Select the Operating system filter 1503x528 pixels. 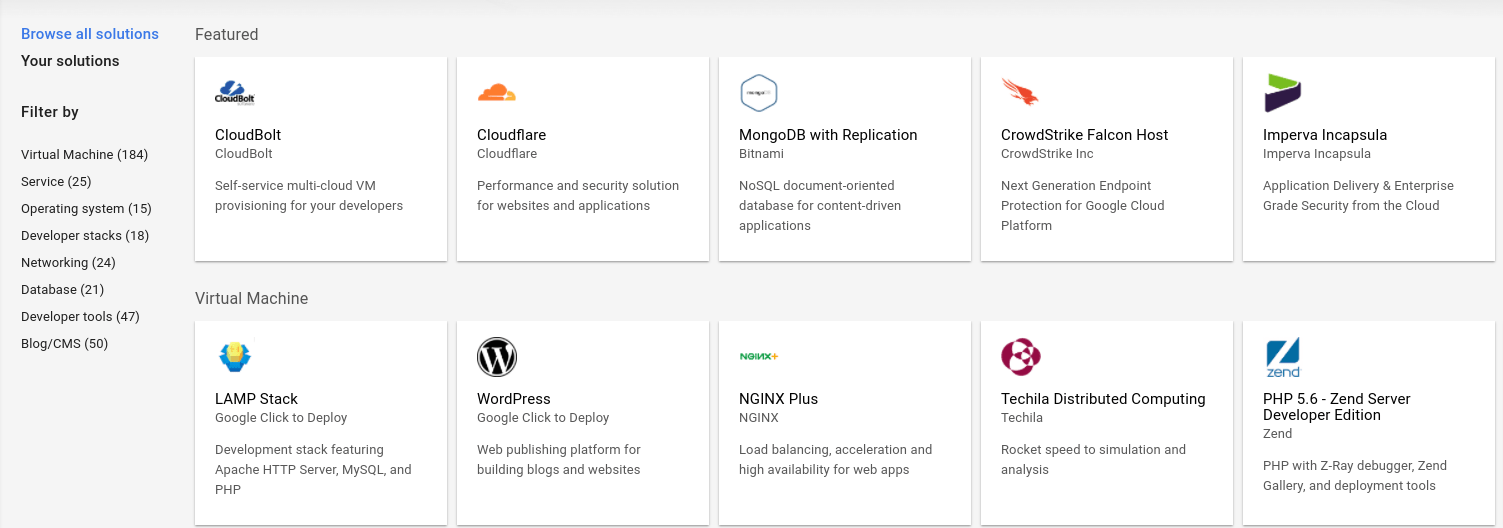point(86,209)
